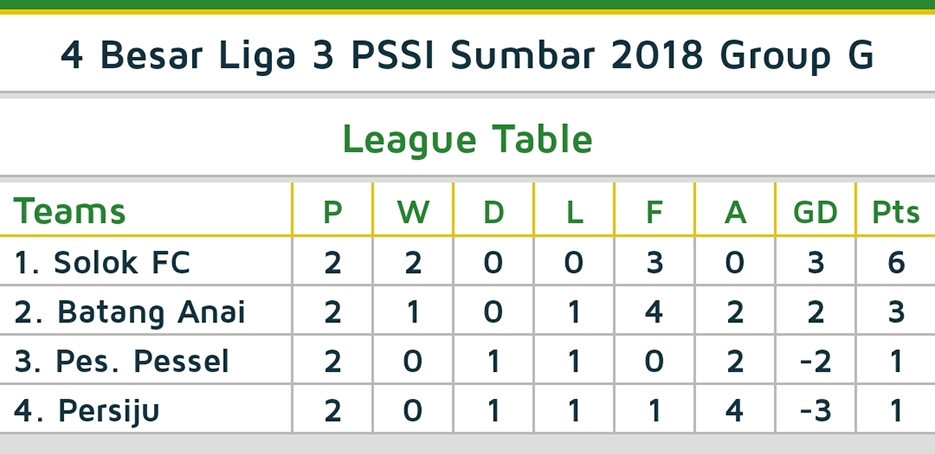This screenshot has height=454, width=935.
Task: Click the A column header
Action: (735, 212)
